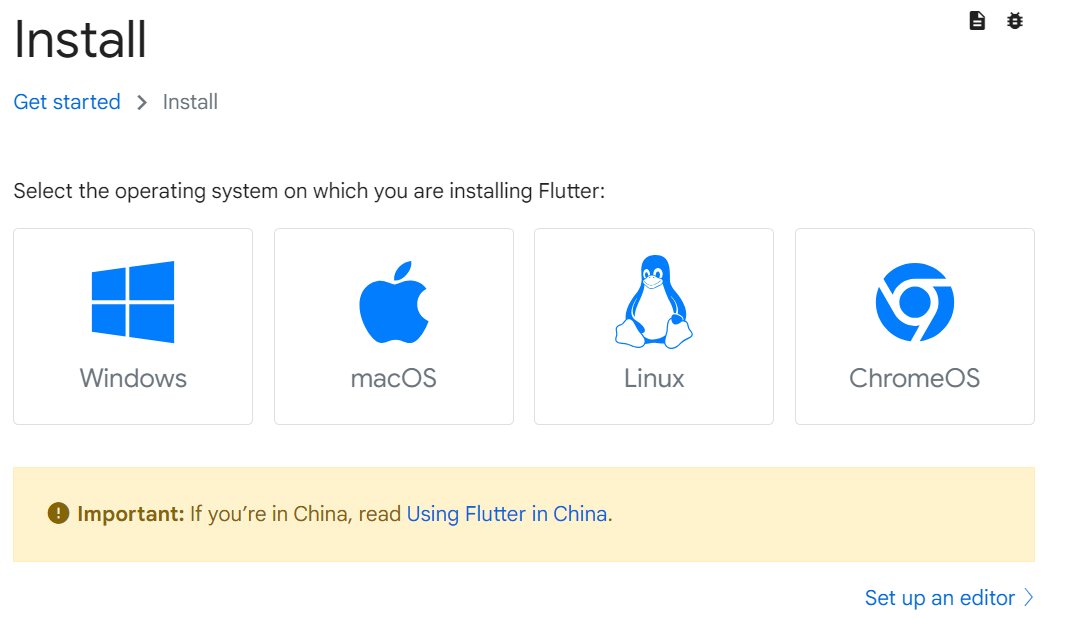Select the macOS label text

pos(393,378)
